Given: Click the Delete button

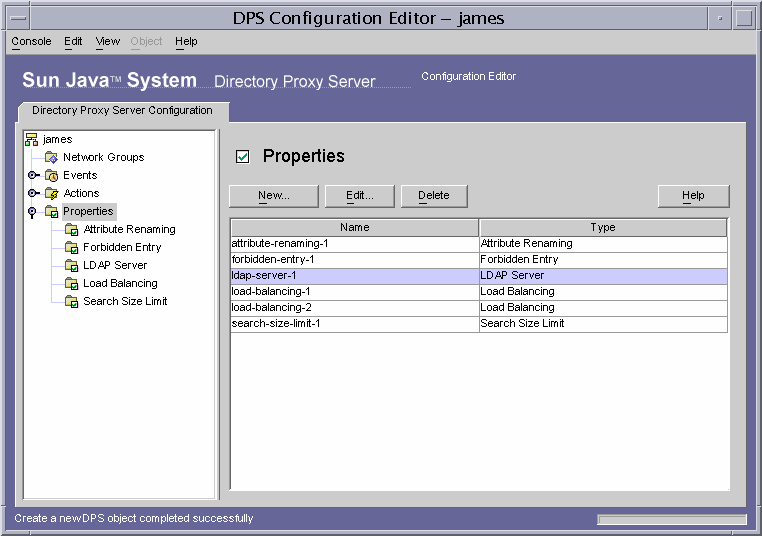Looking at the screenshot, I should tap(434, 196).
